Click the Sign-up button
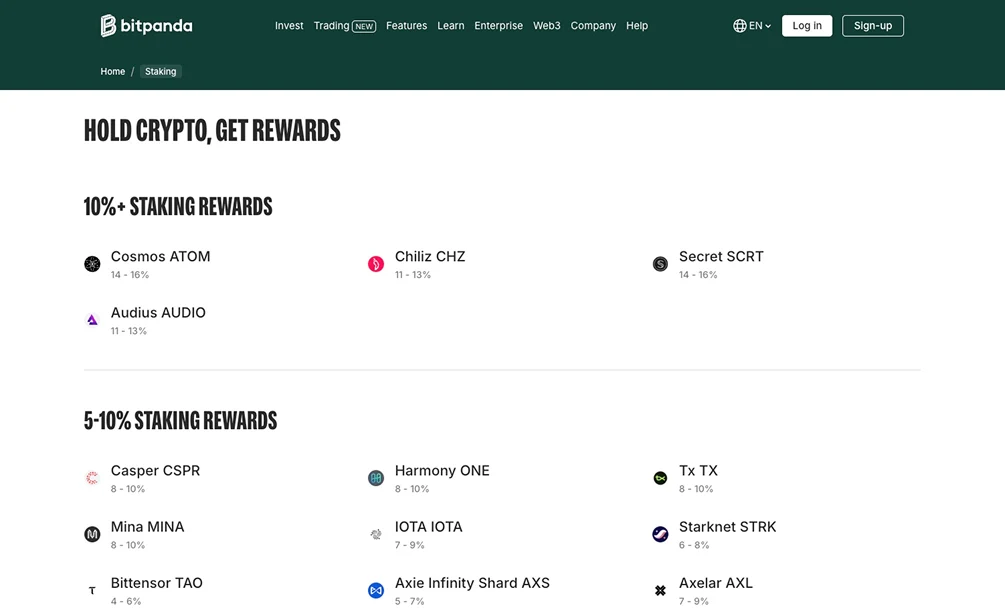The height and width of the screenshot is (615, 1005). pyautogui.click(x=873, y=26)
